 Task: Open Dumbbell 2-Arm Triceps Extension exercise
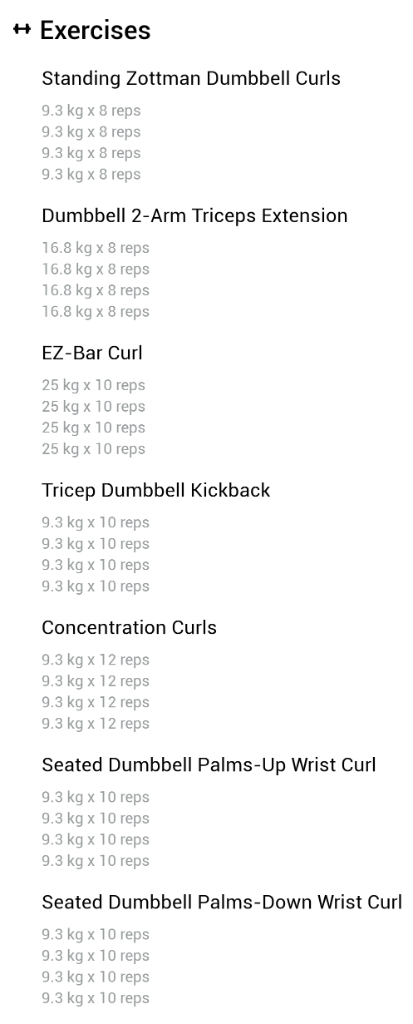click(195, 216)
